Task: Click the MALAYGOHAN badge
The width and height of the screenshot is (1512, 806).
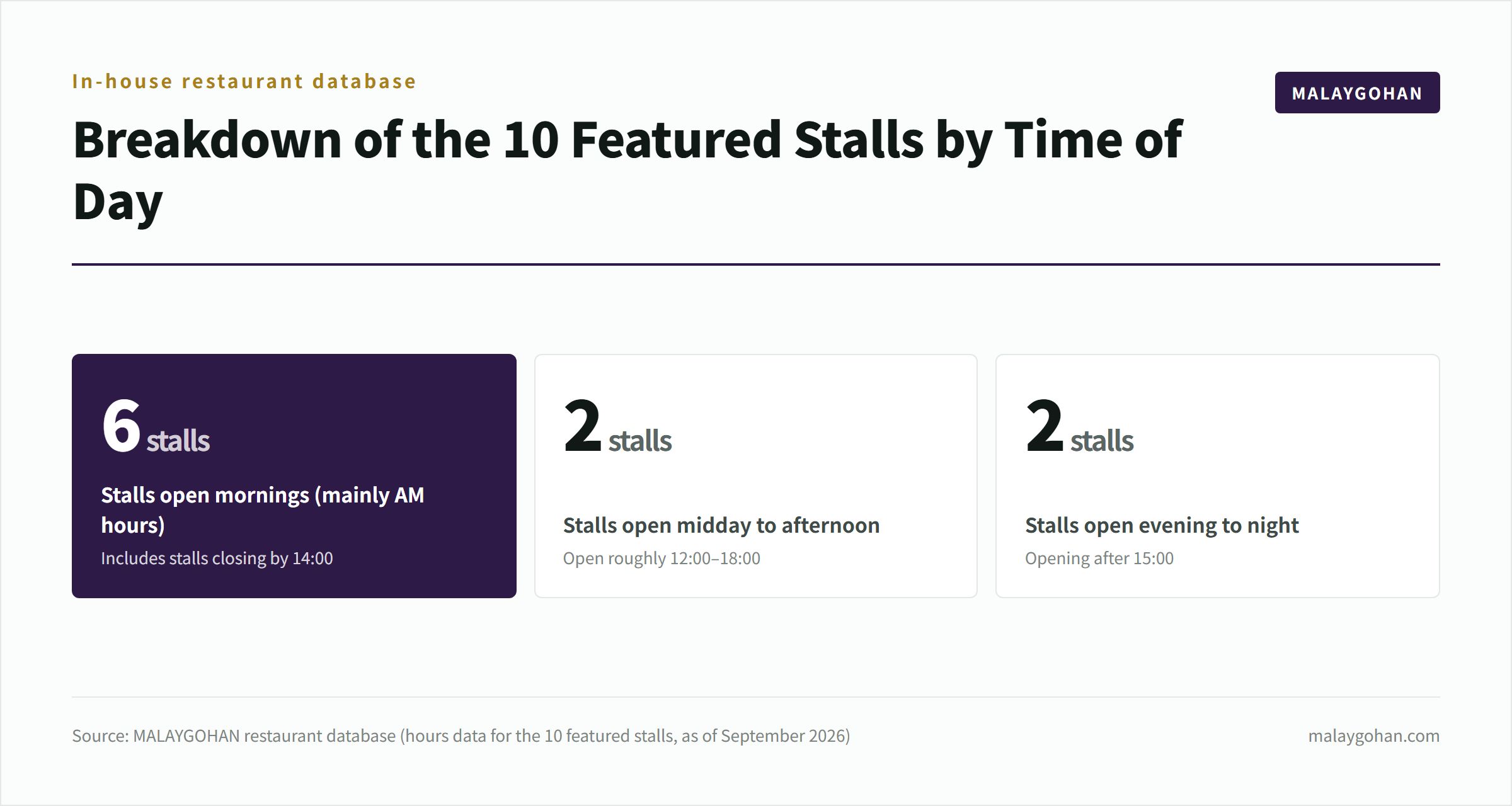Action: [x=1357, y=93]
